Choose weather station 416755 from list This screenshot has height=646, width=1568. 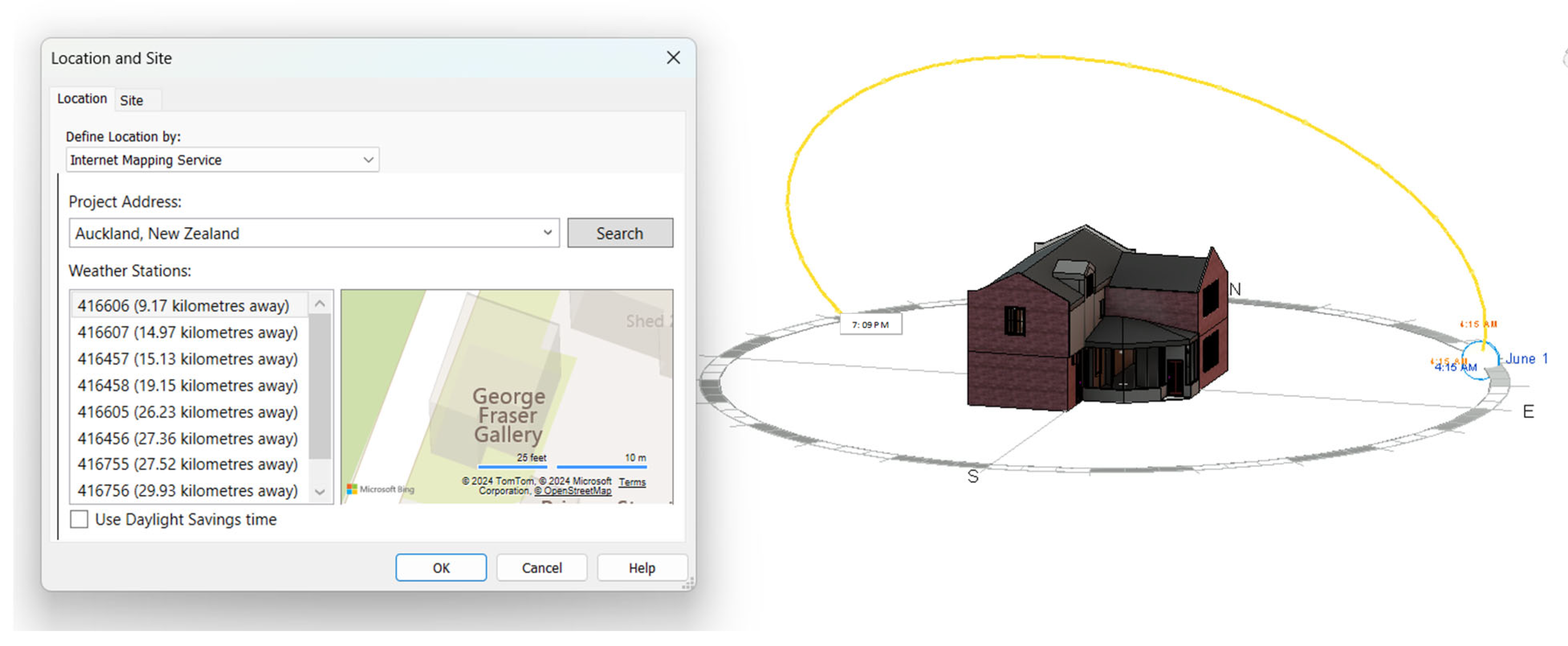tap(187, 465)
